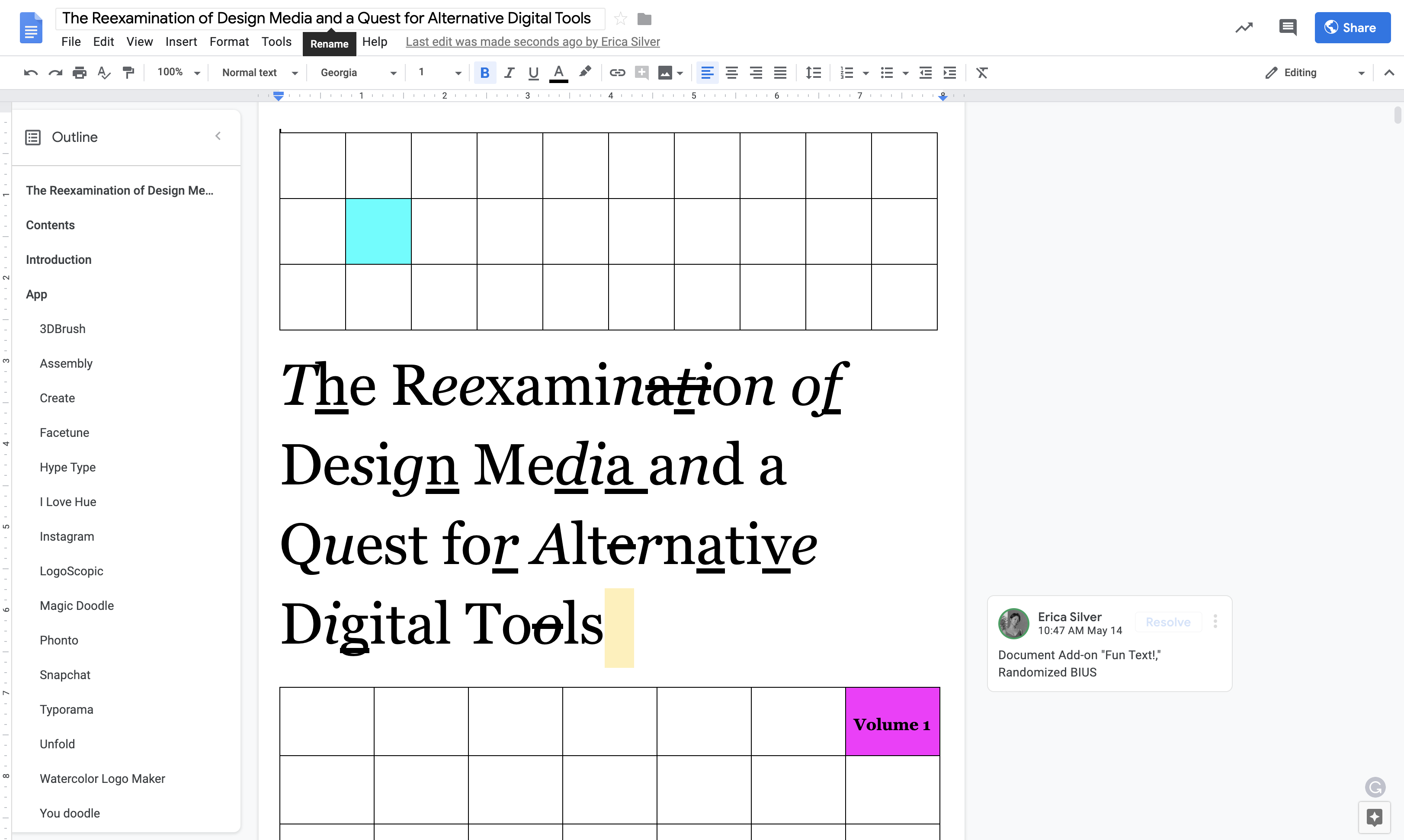Viewport: 1404px width, 840px height.
Task: Open bulleted list style dropdown
Action: click(x=905, y=73)
